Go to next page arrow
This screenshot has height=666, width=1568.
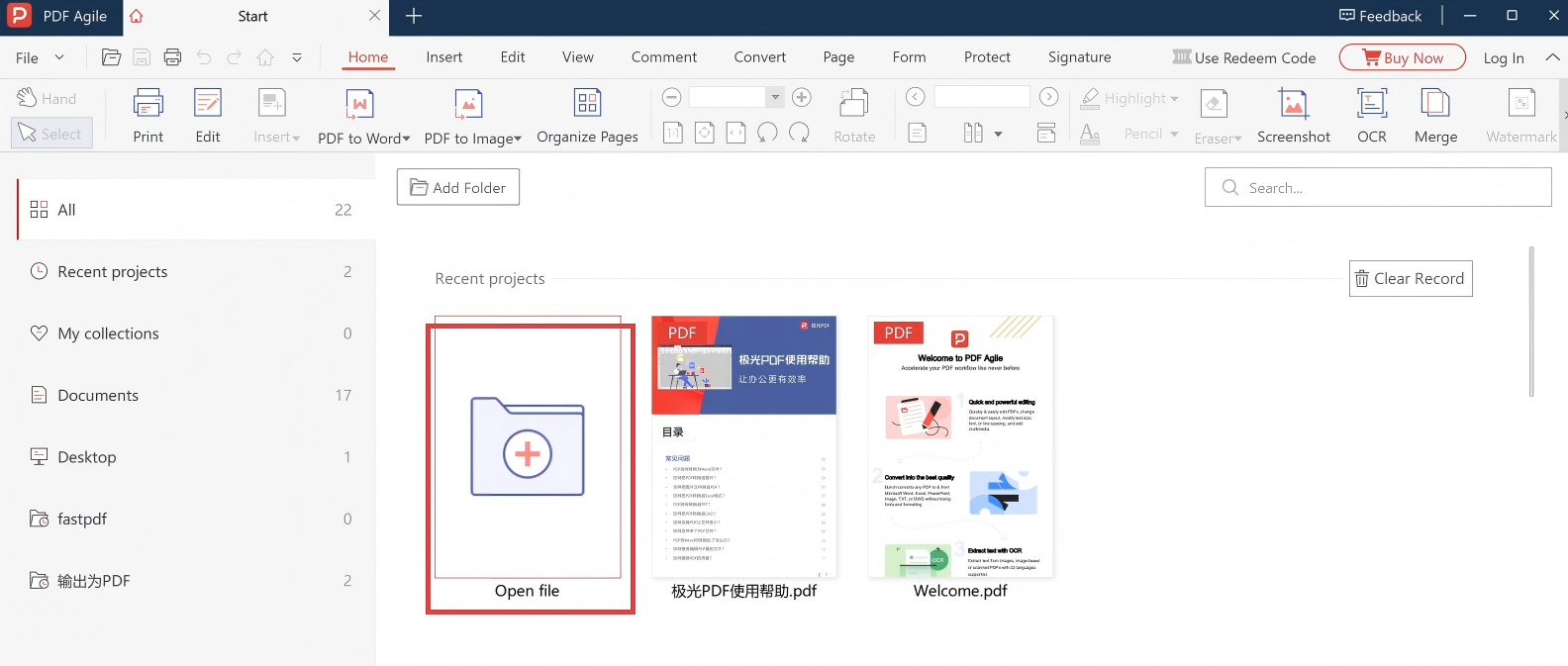(1049, 96)
